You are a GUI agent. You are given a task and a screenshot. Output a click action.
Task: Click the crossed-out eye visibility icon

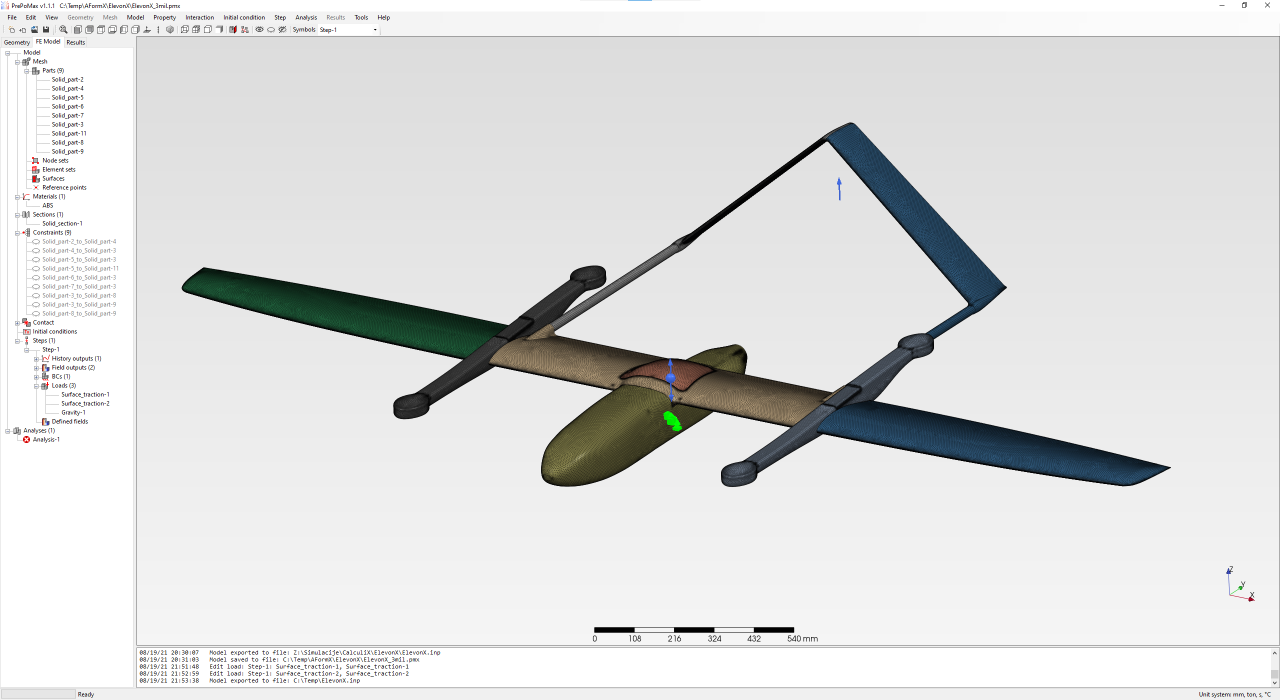pos(282,30)
